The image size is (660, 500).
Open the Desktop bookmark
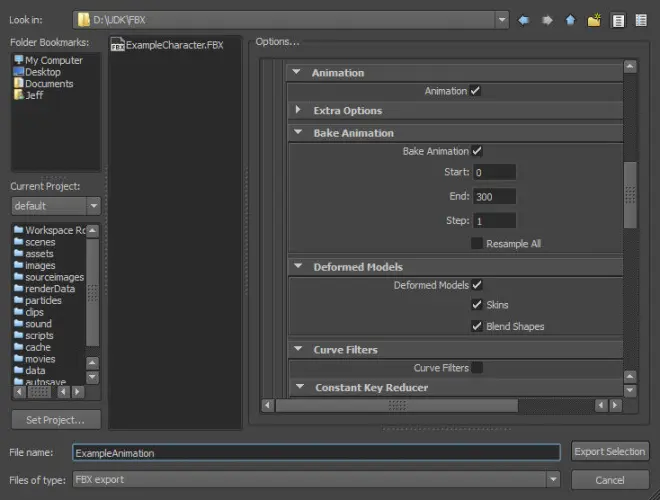pyautogui.click(x=37, y=72)
